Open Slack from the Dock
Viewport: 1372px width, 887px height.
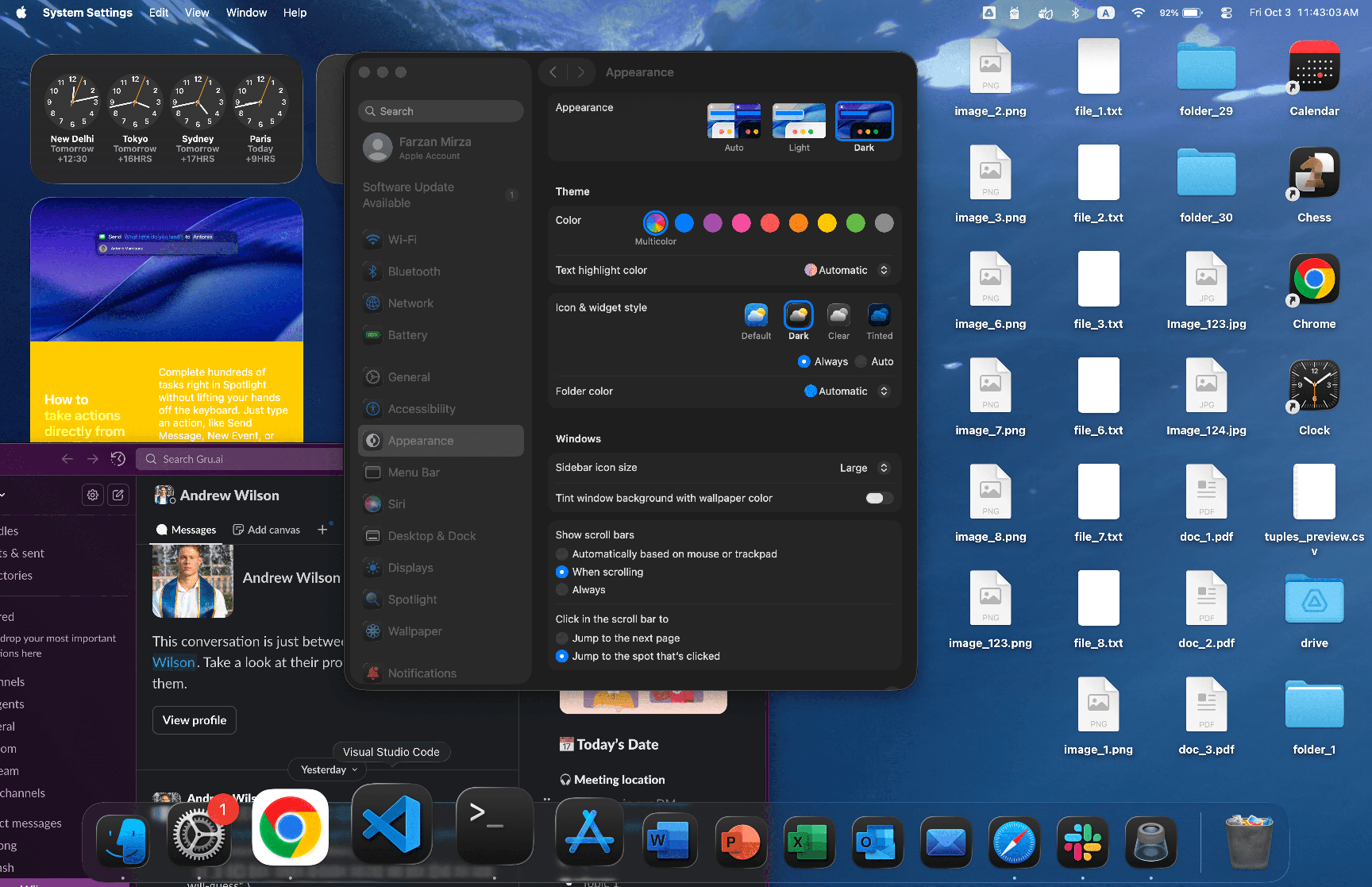1082,843
